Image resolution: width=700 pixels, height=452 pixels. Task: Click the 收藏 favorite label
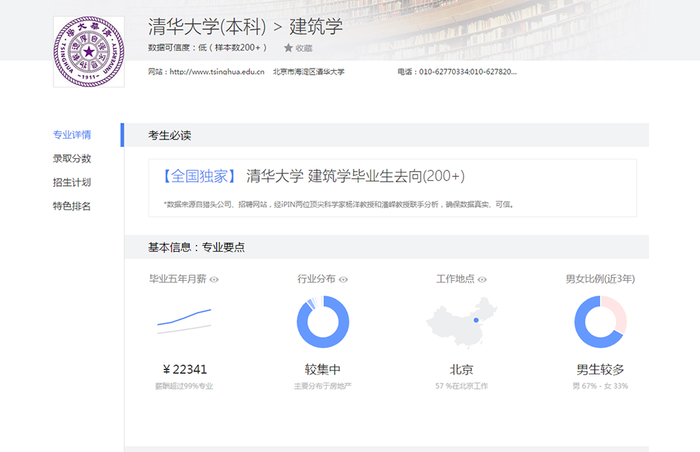304,48
